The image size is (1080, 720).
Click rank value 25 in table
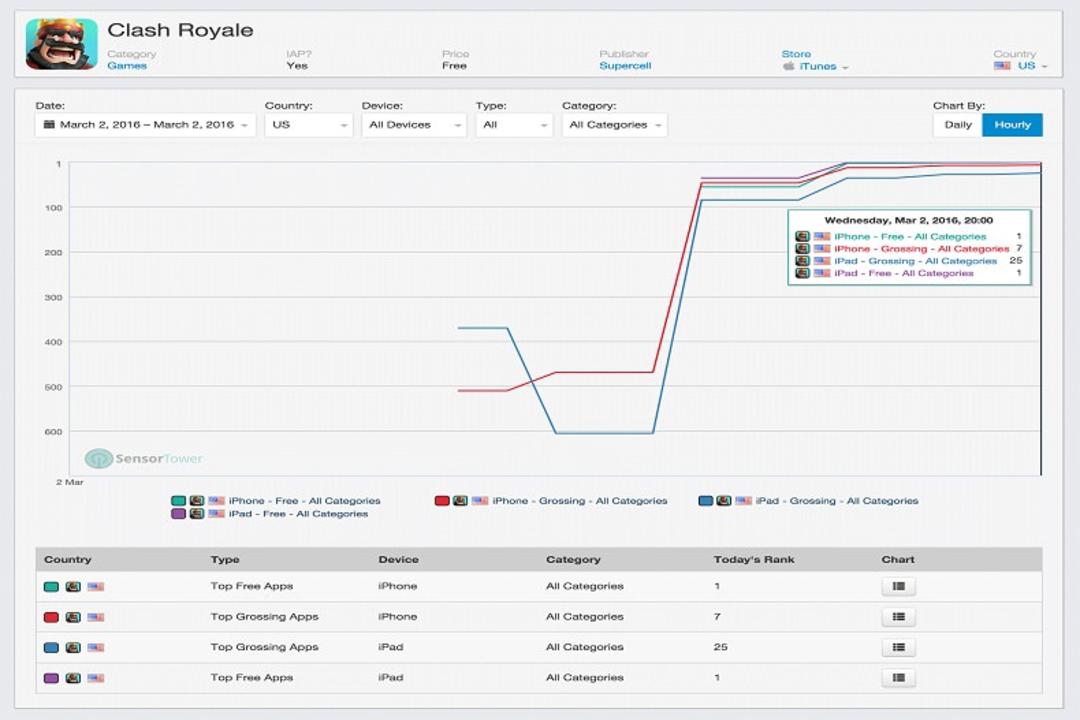point(720,647)
